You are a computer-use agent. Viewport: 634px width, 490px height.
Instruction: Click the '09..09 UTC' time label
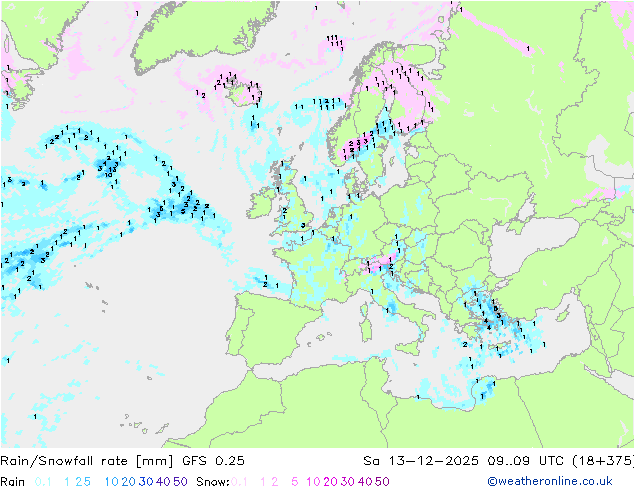(526, 461)
